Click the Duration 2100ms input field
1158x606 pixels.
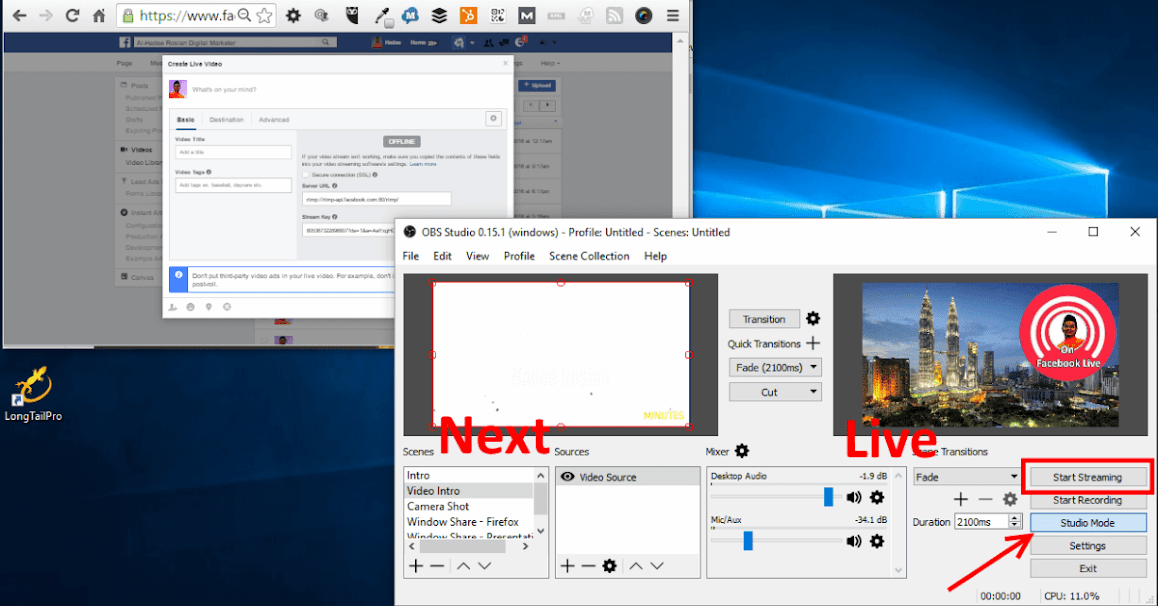click(981, 522)
